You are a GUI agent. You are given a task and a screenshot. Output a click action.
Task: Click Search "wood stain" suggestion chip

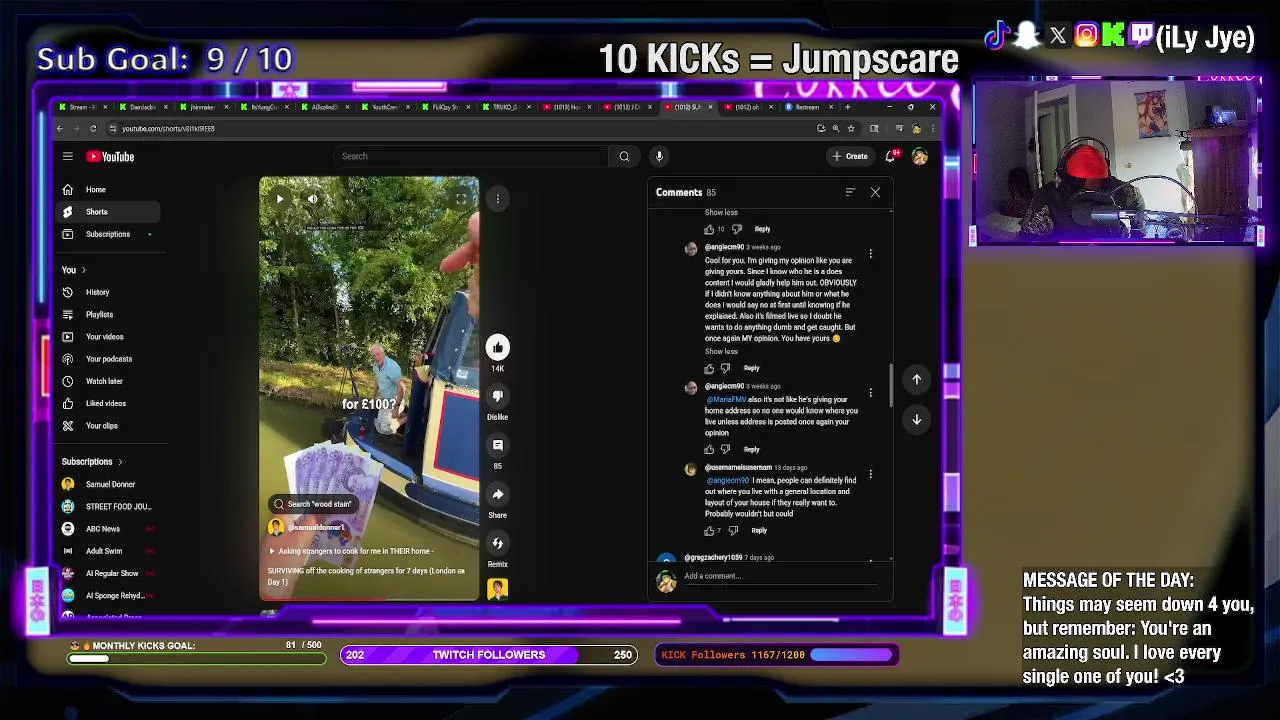tap(312, 504)
